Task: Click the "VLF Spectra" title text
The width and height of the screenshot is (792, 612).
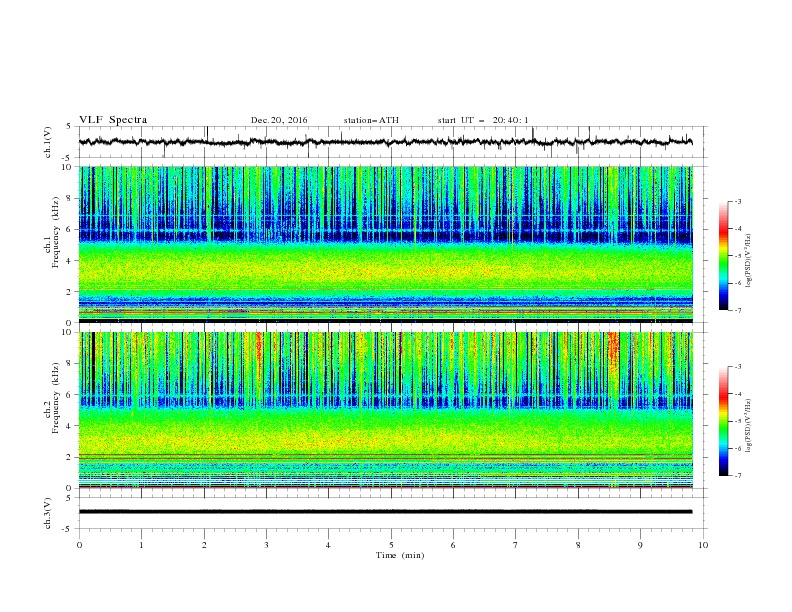Action: [x=113, y=120]
